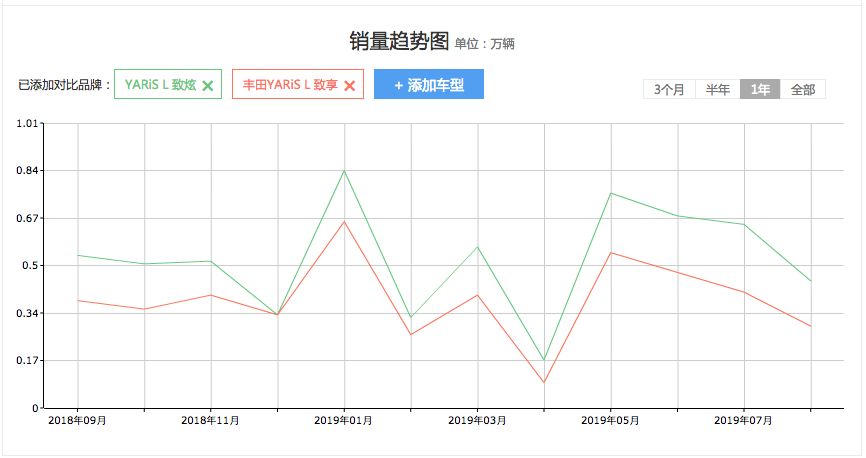Click the x-axis label 2019年03月
Screen dimensions: 866x458
tap(477, 420)
